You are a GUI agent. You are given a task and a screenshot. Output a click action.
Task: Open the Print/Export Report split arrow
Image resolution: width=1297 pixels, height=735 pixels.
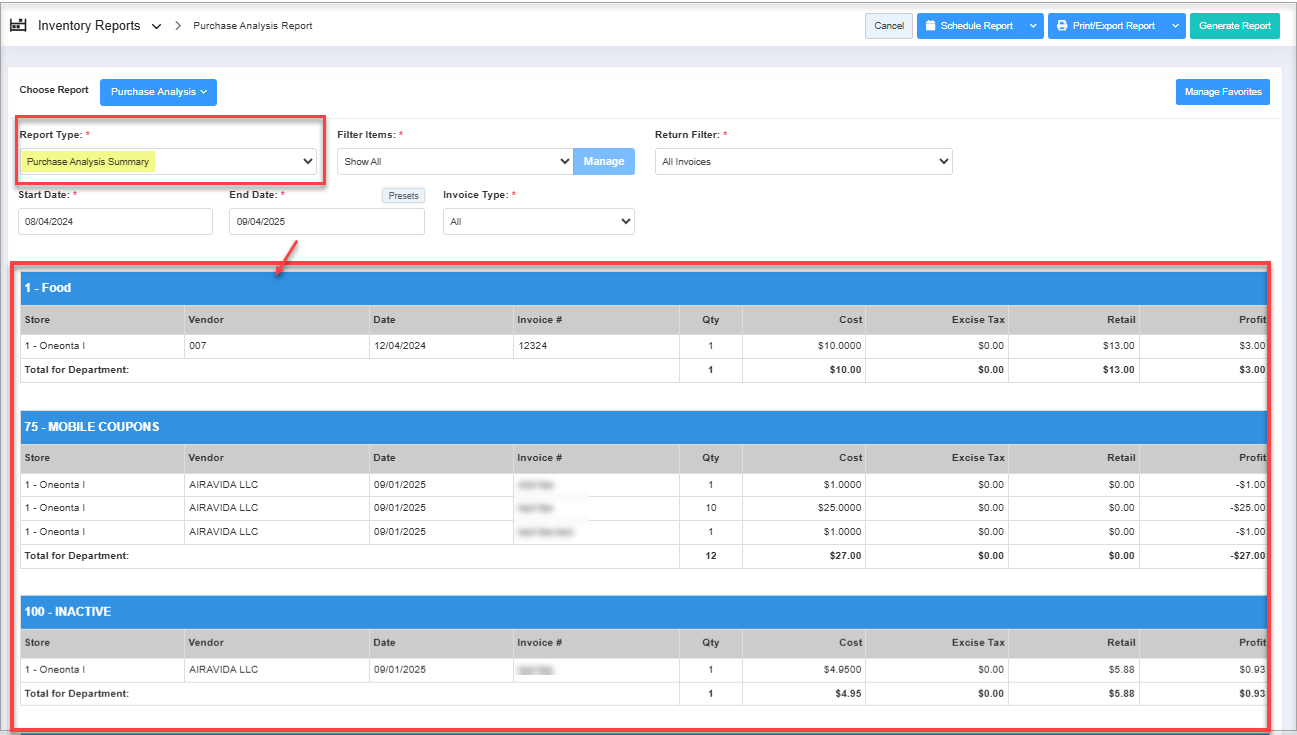[1174, 26]
